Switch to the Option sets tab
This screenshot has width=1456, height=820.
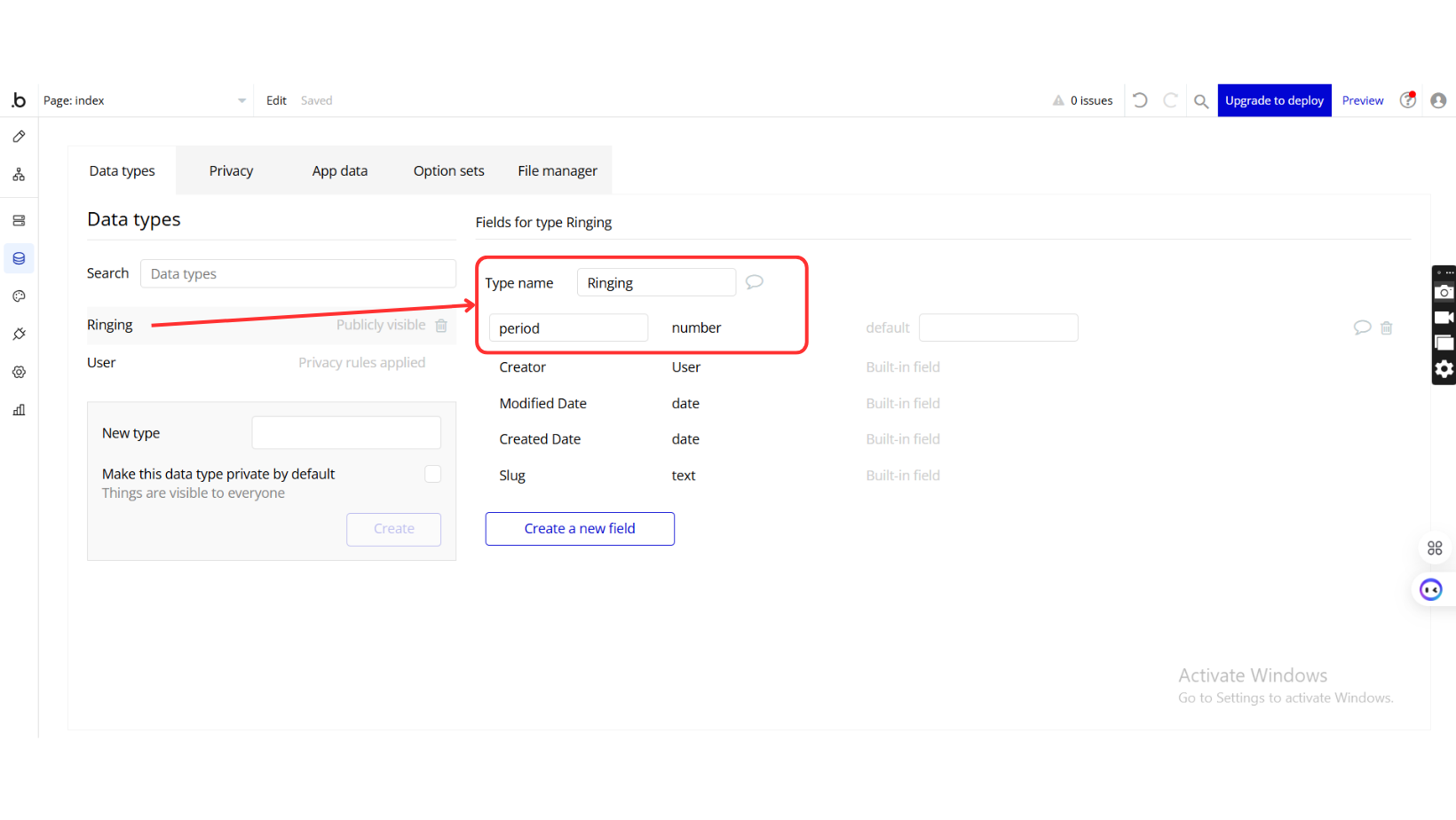tap(448, 170)
